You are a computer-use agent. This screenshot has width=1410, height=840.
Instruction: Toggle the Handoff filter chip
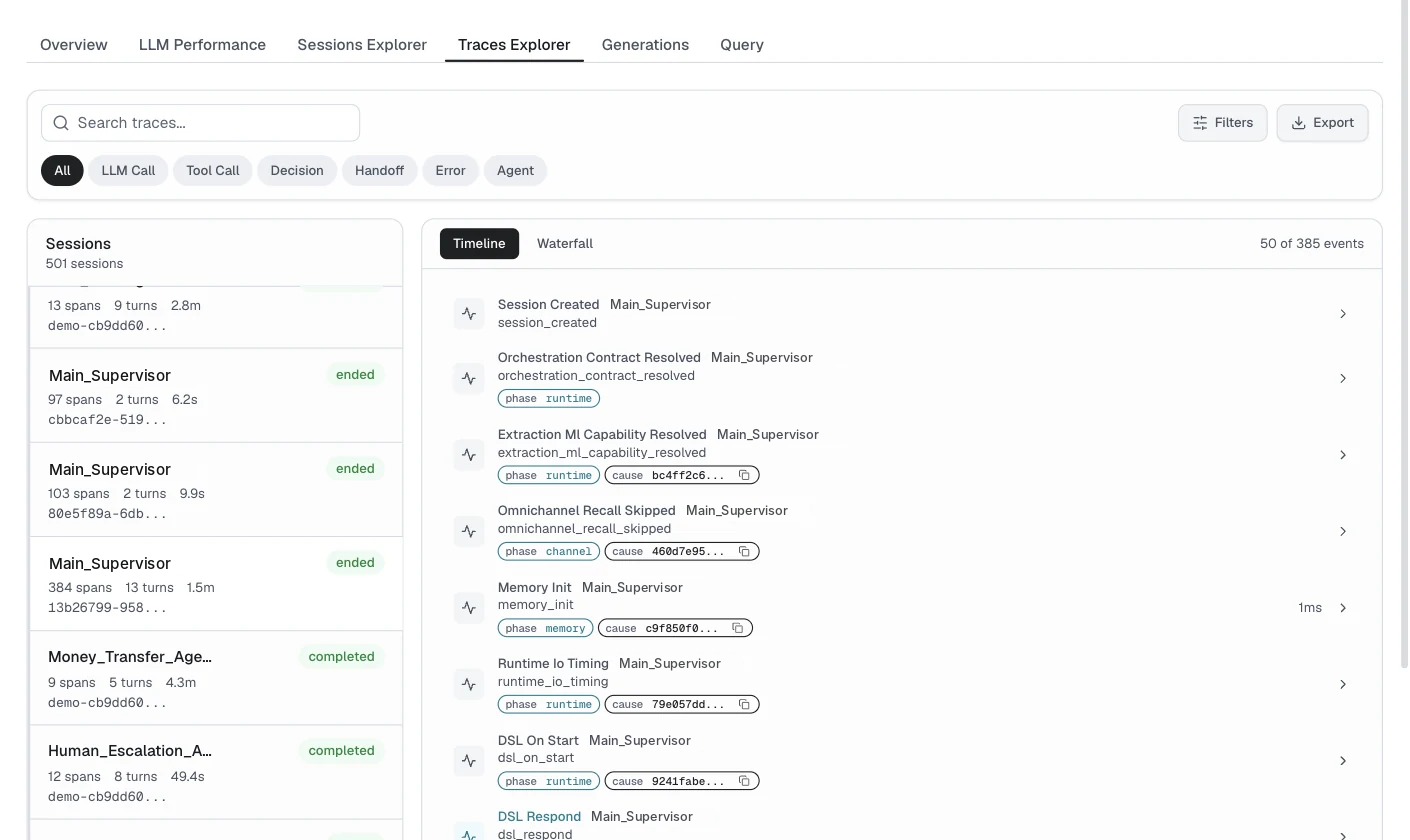(x=379, y=170)
